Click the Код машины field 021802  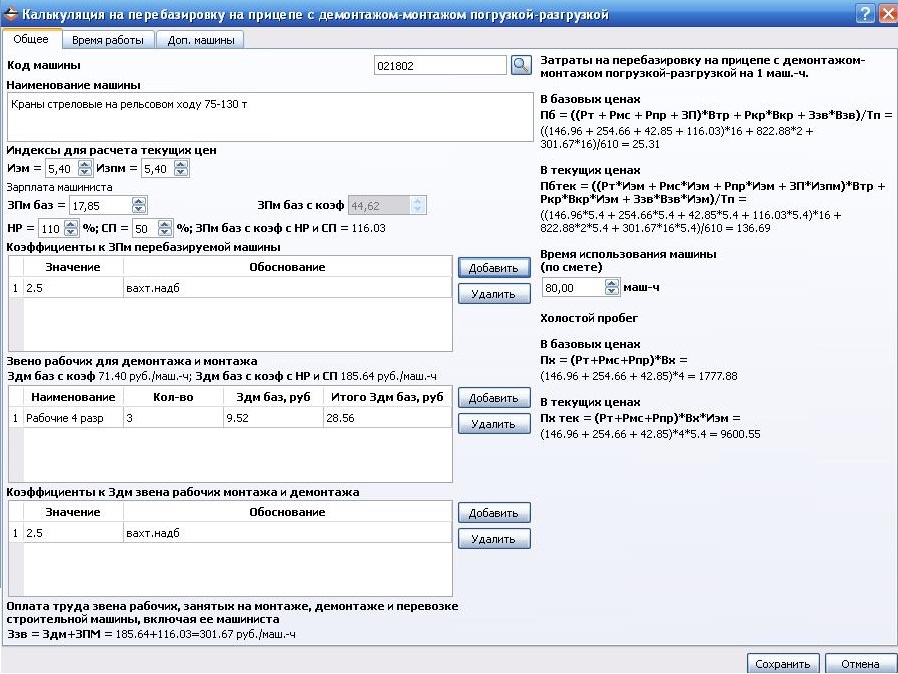(440, 66)
